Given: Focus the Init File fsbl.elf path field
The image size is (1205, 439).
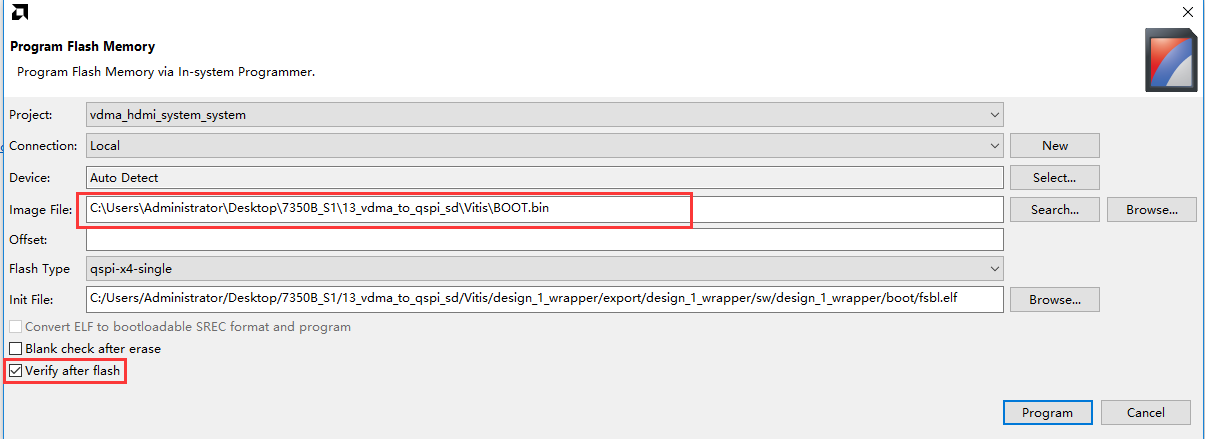Looking at the screenshot, I should 544,299.
